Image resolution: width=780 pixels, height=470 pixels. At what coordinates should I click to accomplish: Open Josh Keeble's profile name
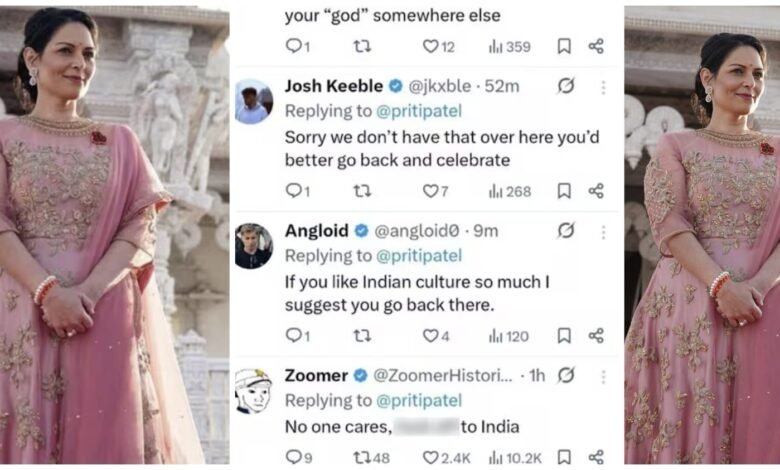click(334, 86)
